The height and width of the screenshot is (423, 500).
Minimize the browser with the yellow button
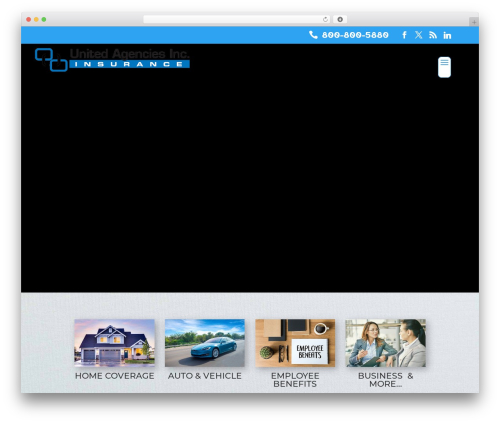pos(36,19)
